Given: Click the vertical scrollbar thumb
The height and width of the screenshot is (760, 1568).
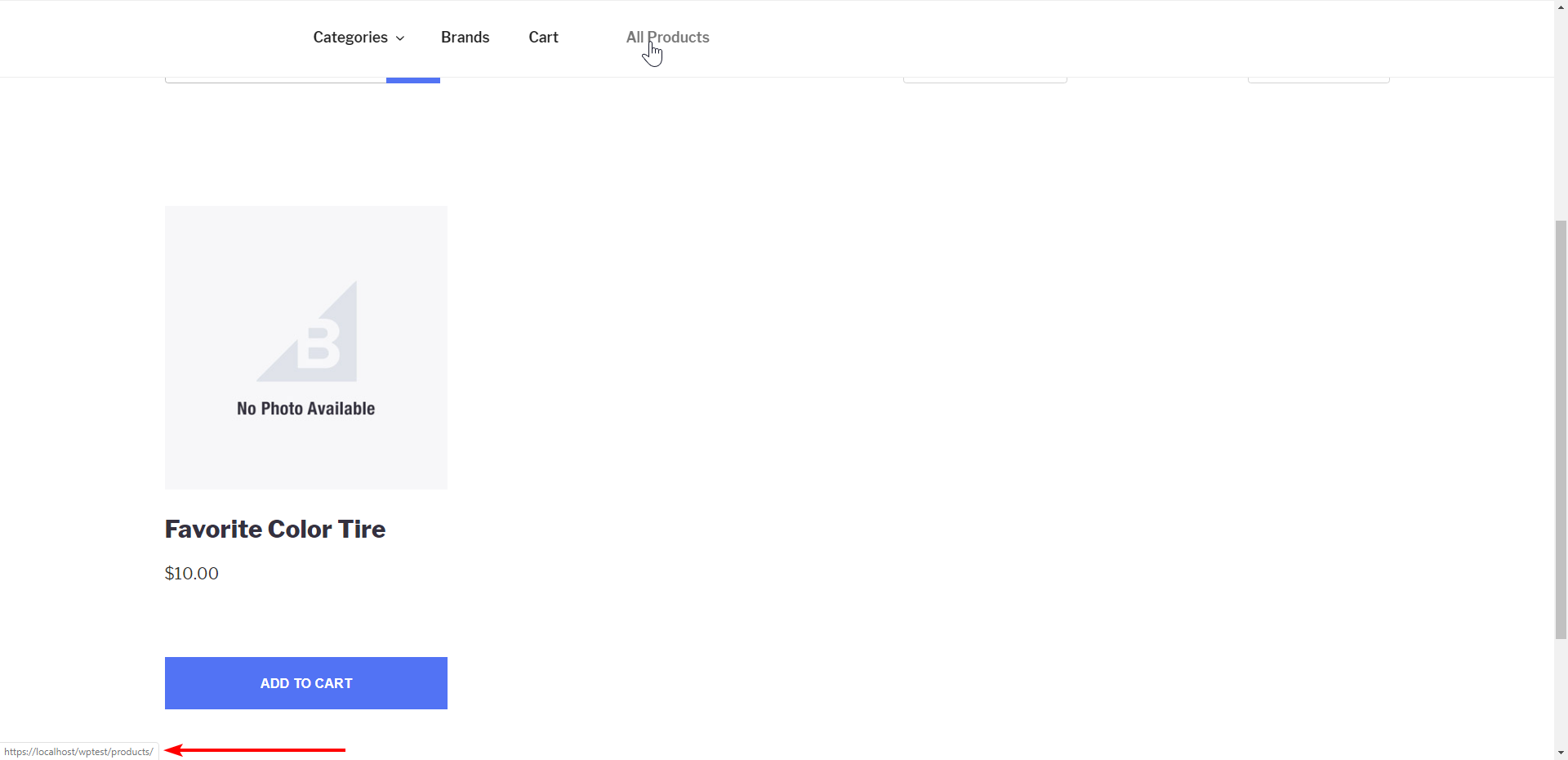Looking at the screenshot, I should pyautogui.click(x=1561, y=429).
